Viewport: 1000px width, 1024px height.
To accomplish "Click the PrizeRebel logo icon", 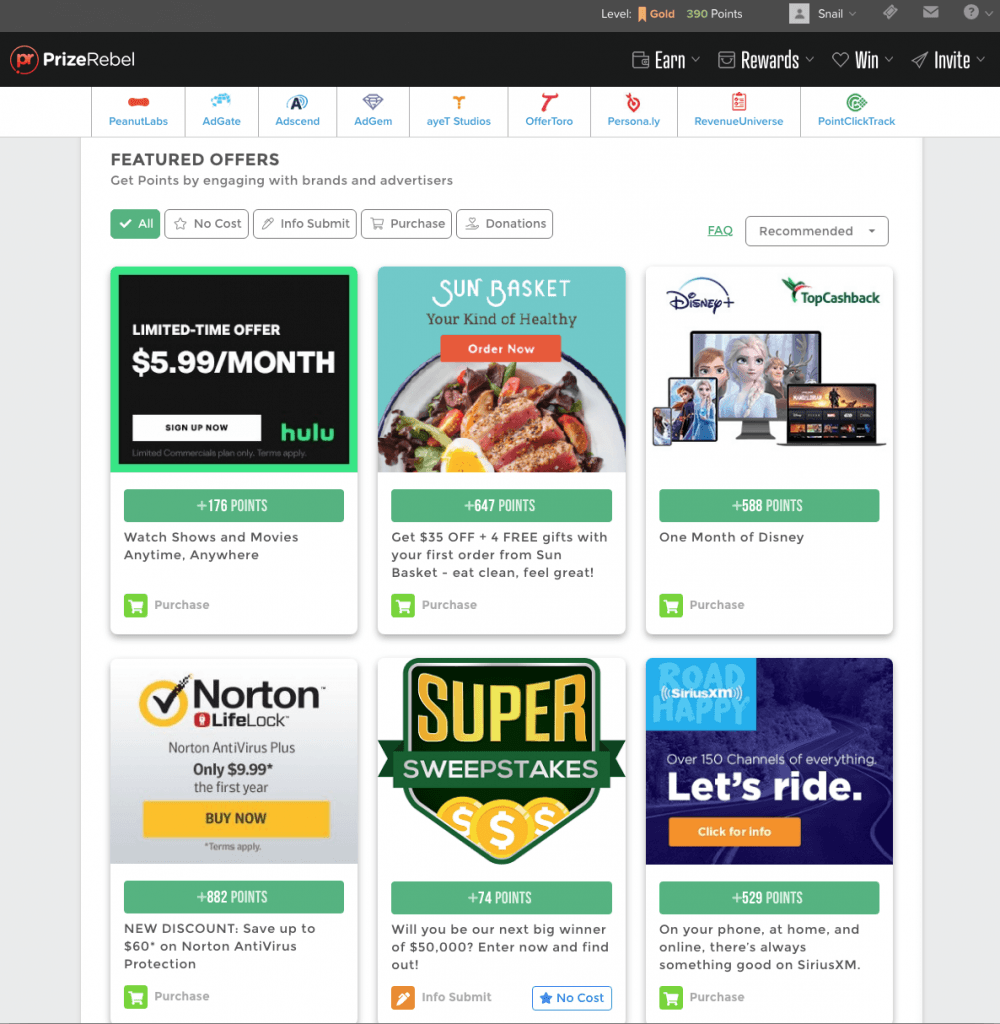I will click(x=24, y=59).
